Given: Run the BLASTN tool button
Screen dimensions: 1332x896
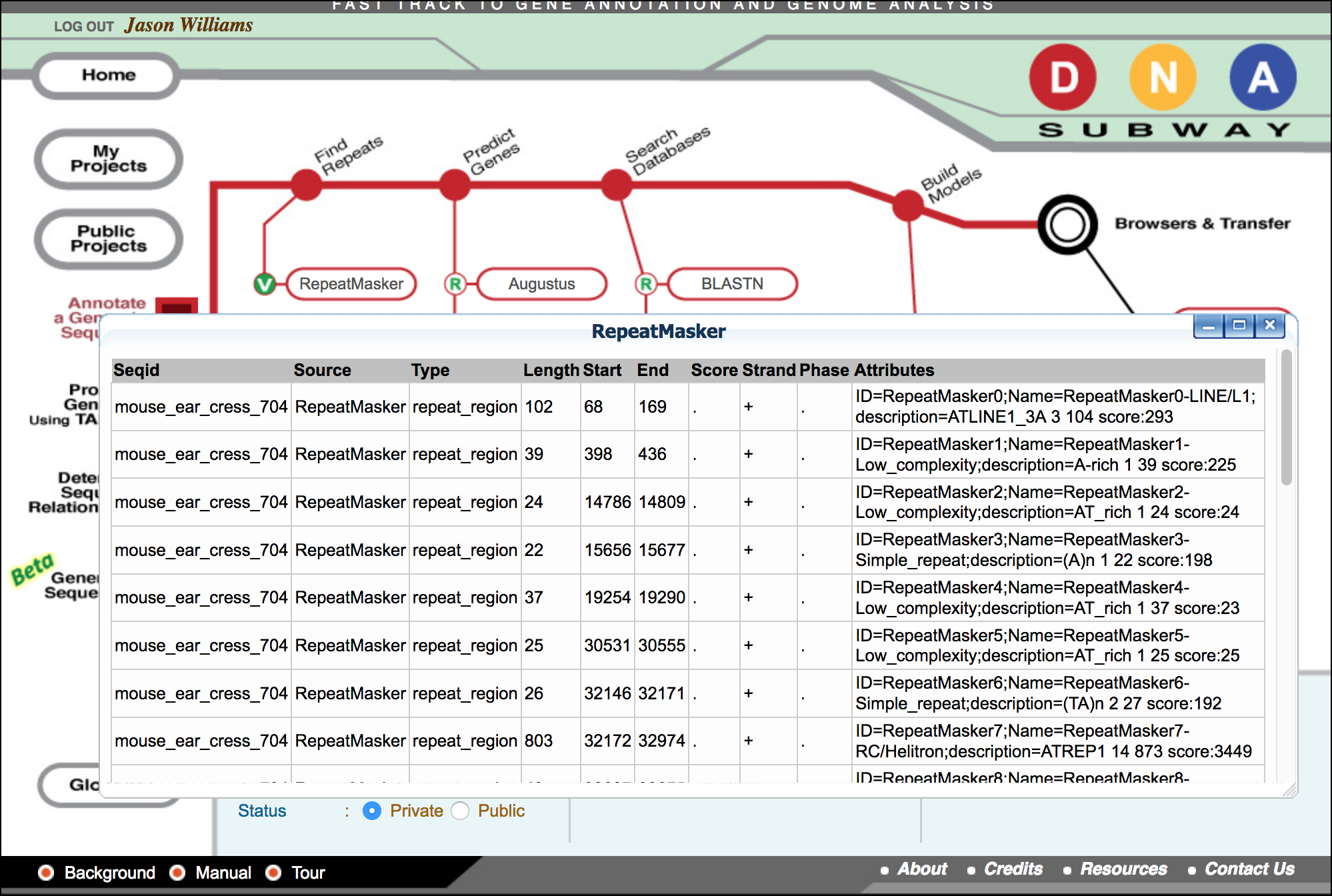Looking at the screenshot, I should [x=732, y=284].
